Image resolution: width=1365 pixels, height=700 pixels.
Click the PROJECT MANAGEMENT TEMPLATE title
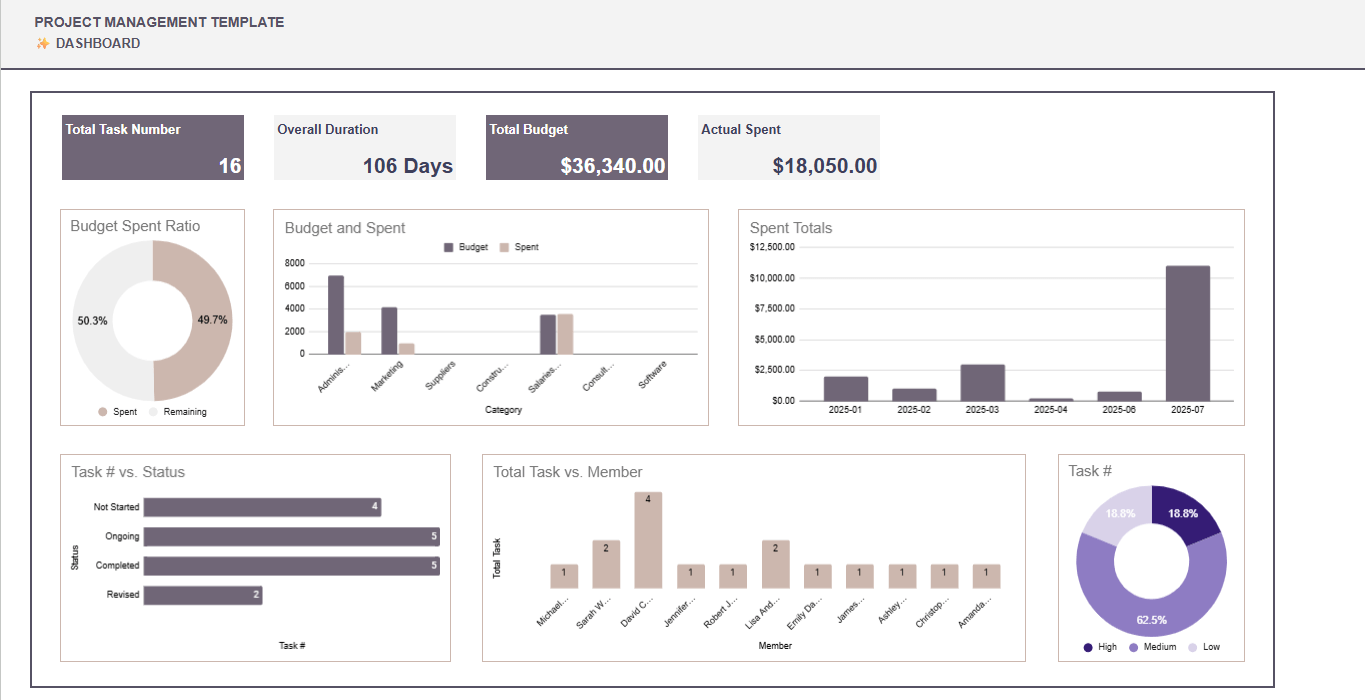[x=160, y=21]
